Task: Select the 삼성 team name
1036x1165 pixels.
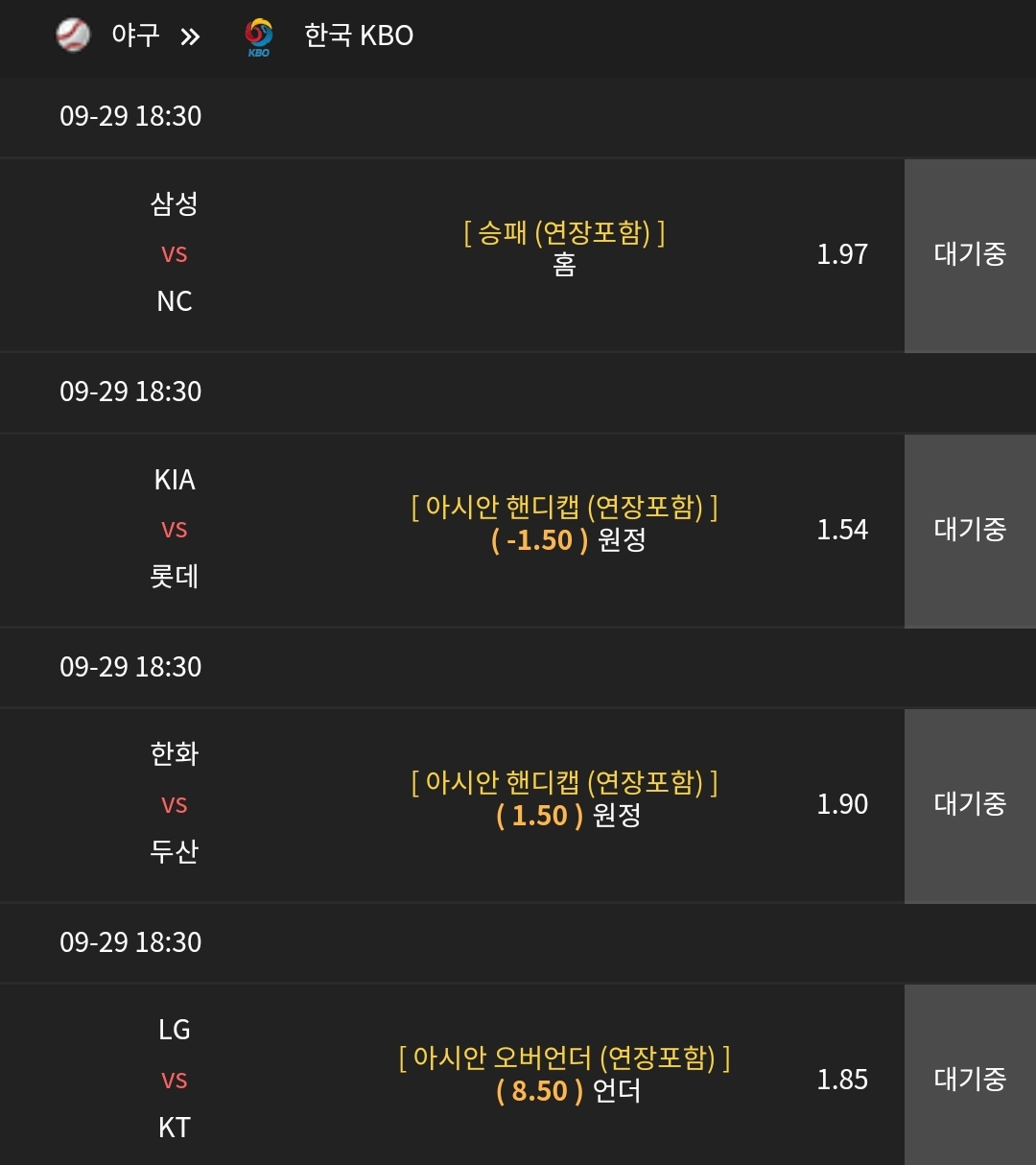Action: pyautogui.click(x=175, y=203)
